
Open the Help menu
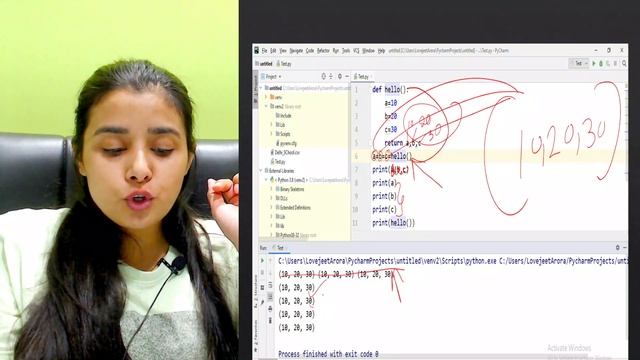click(x=381, y=51)
